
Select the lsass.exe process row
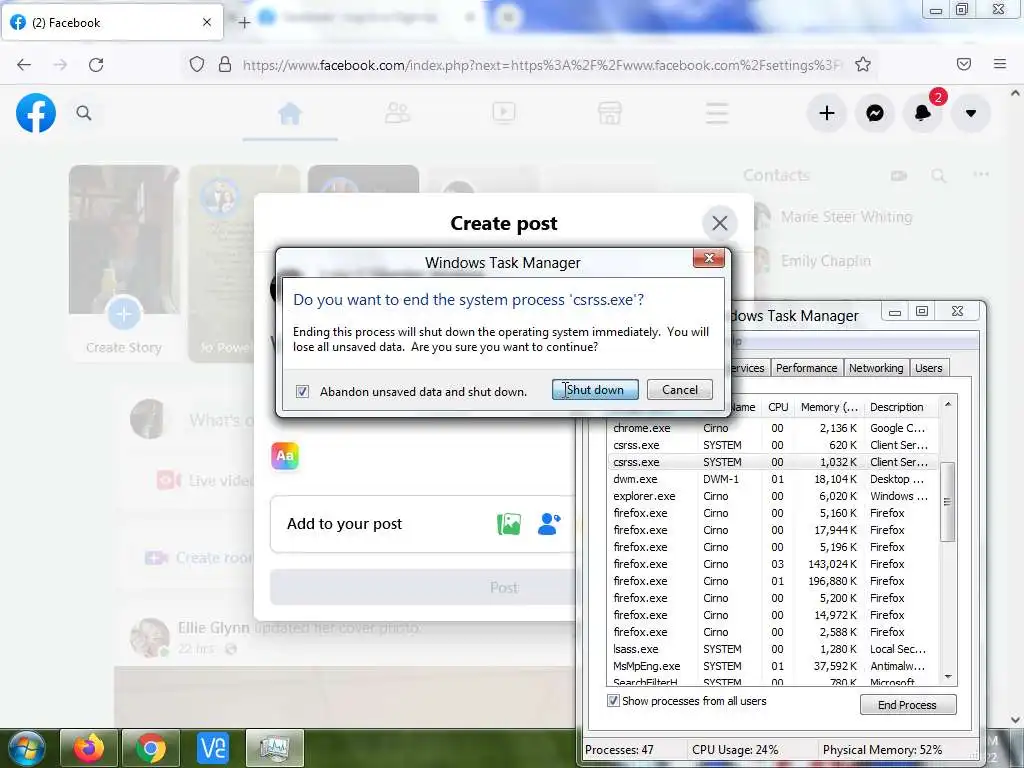pos(773,649)
